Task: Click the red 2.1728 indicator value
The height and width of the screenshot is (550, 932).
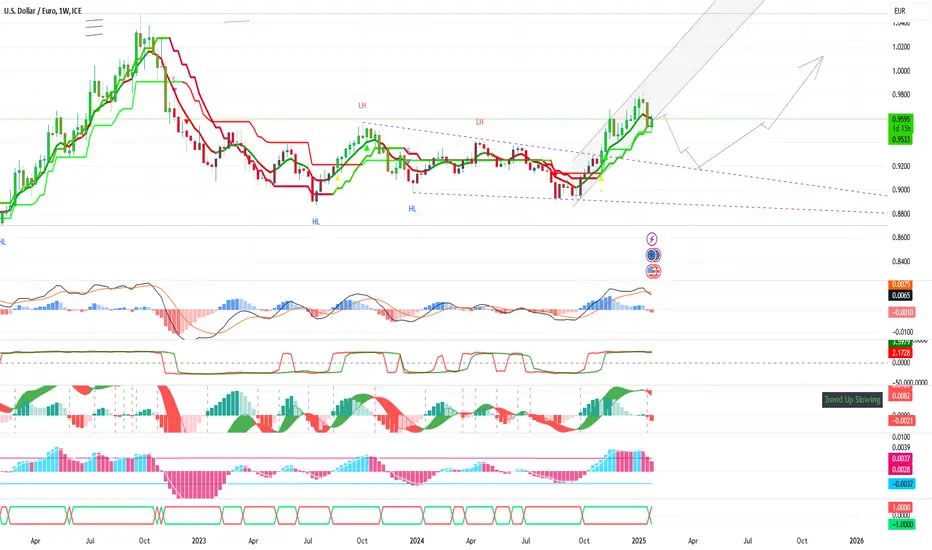Action: 901,353
